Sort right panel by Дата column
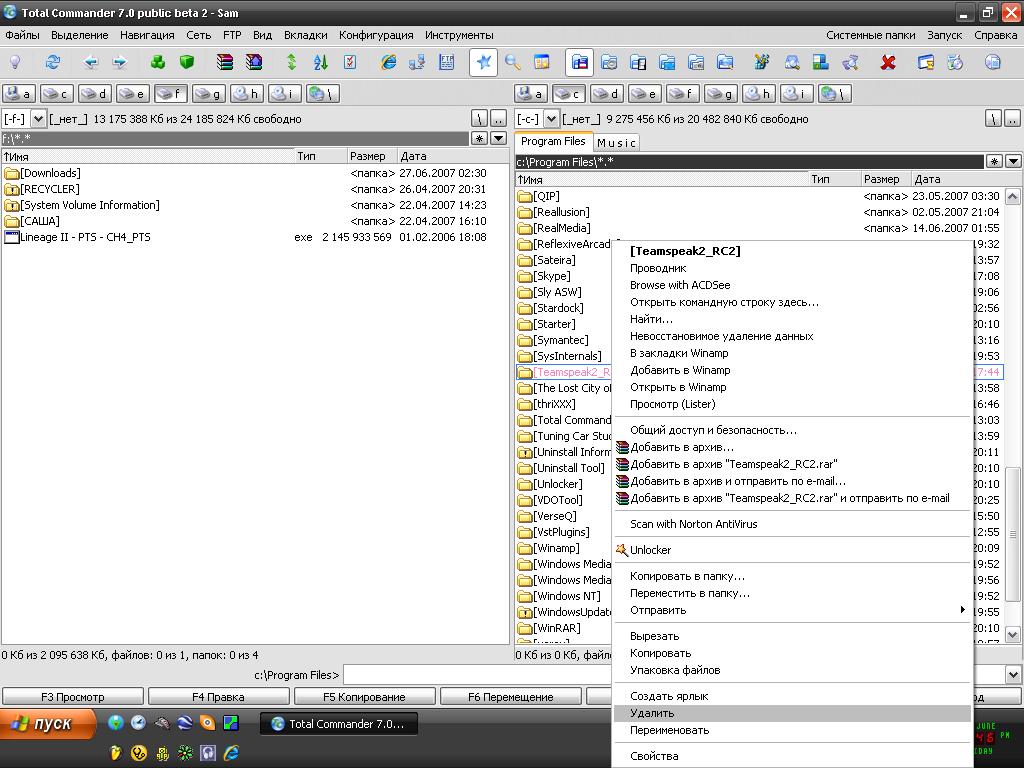The image size is (1024, 768). [x=957, y=179]
